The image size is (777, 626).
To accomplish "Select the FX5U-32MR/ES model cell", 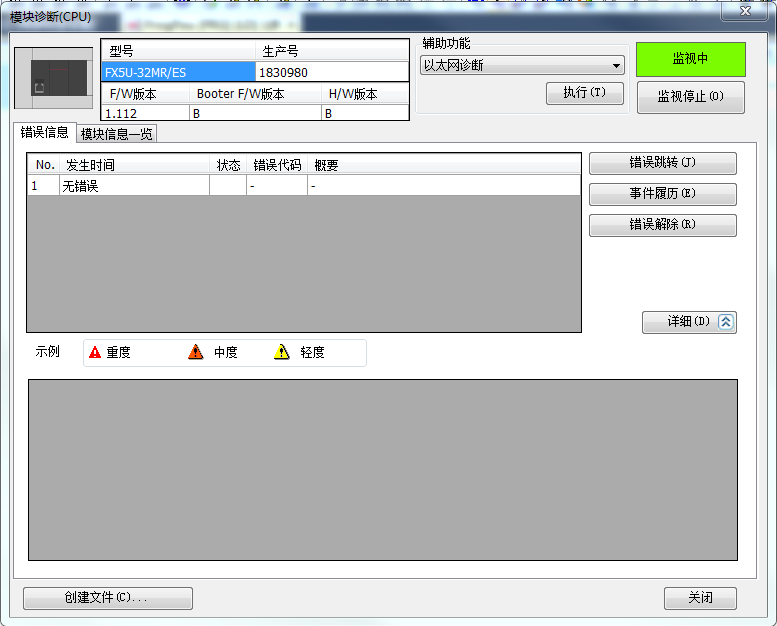I will (178, 72).
